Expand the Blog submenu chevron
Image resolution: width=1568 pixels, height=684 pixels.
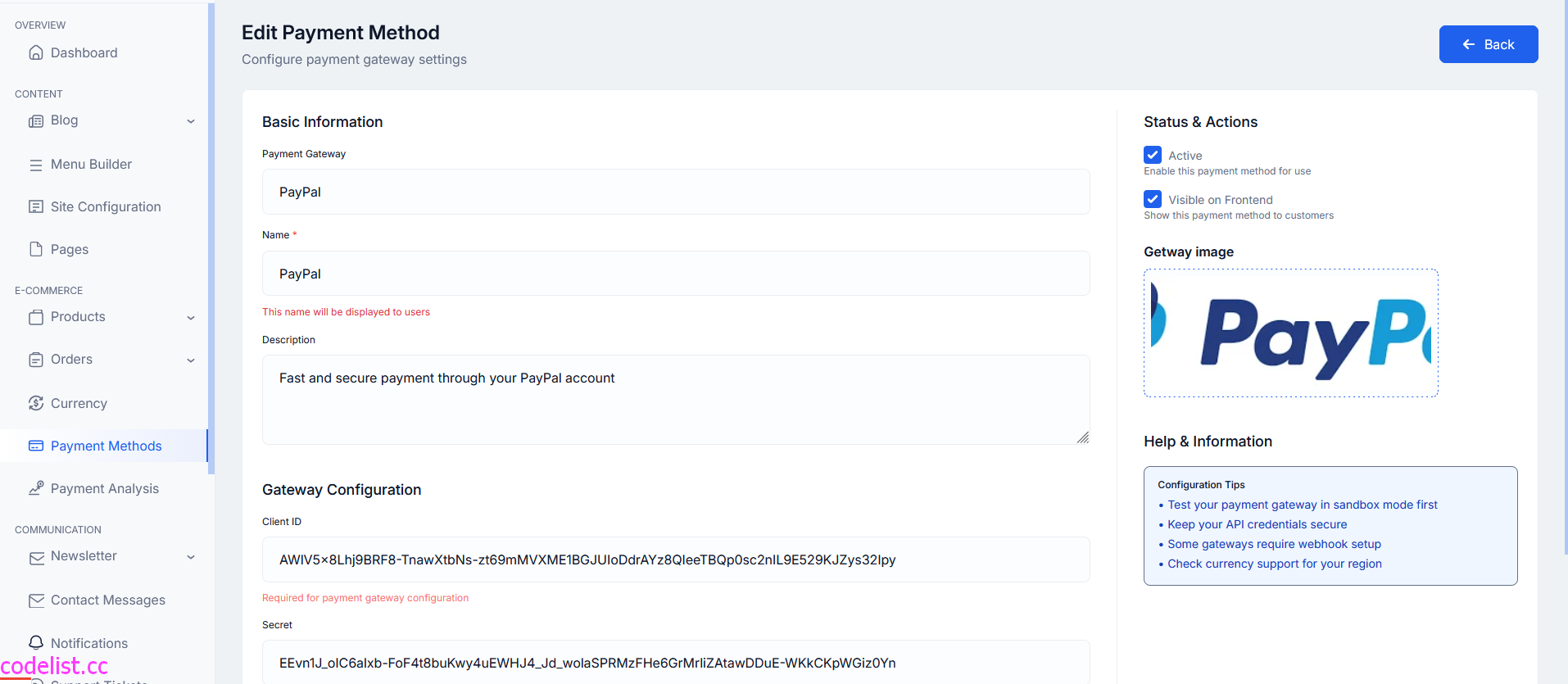(191, 121)
